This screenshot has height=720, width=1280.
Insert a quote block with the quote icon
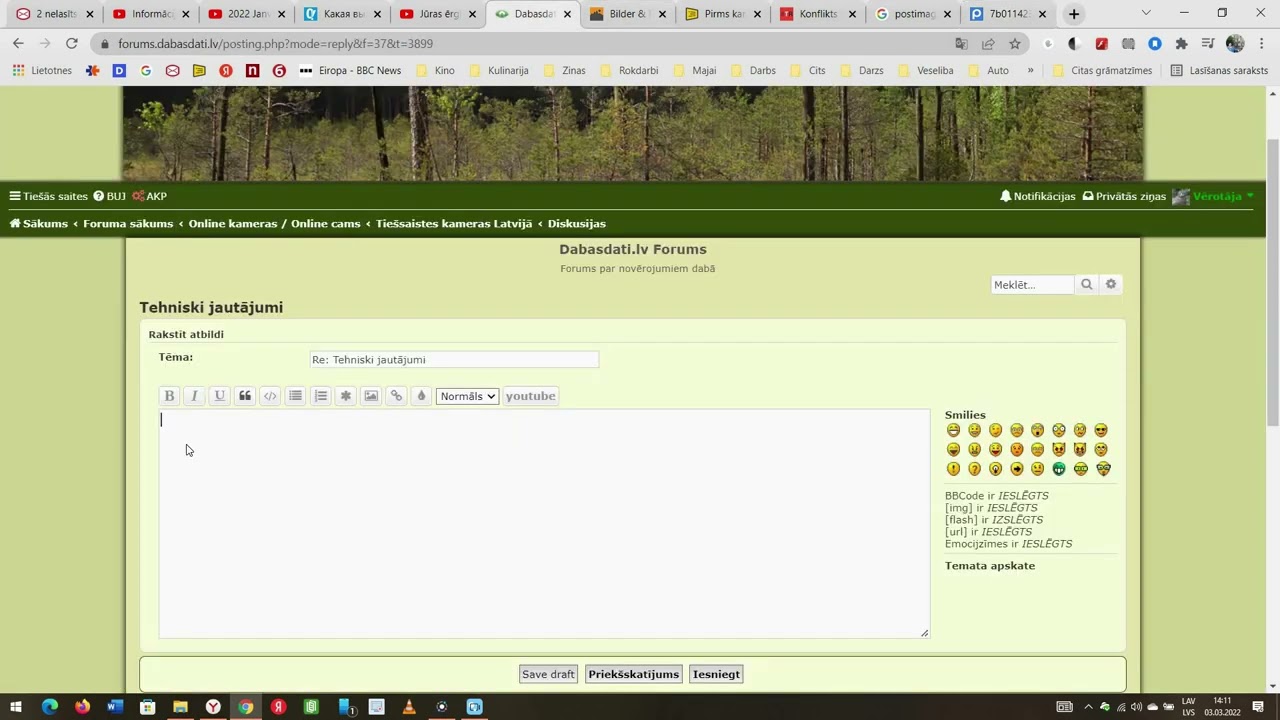pos(245,396)
